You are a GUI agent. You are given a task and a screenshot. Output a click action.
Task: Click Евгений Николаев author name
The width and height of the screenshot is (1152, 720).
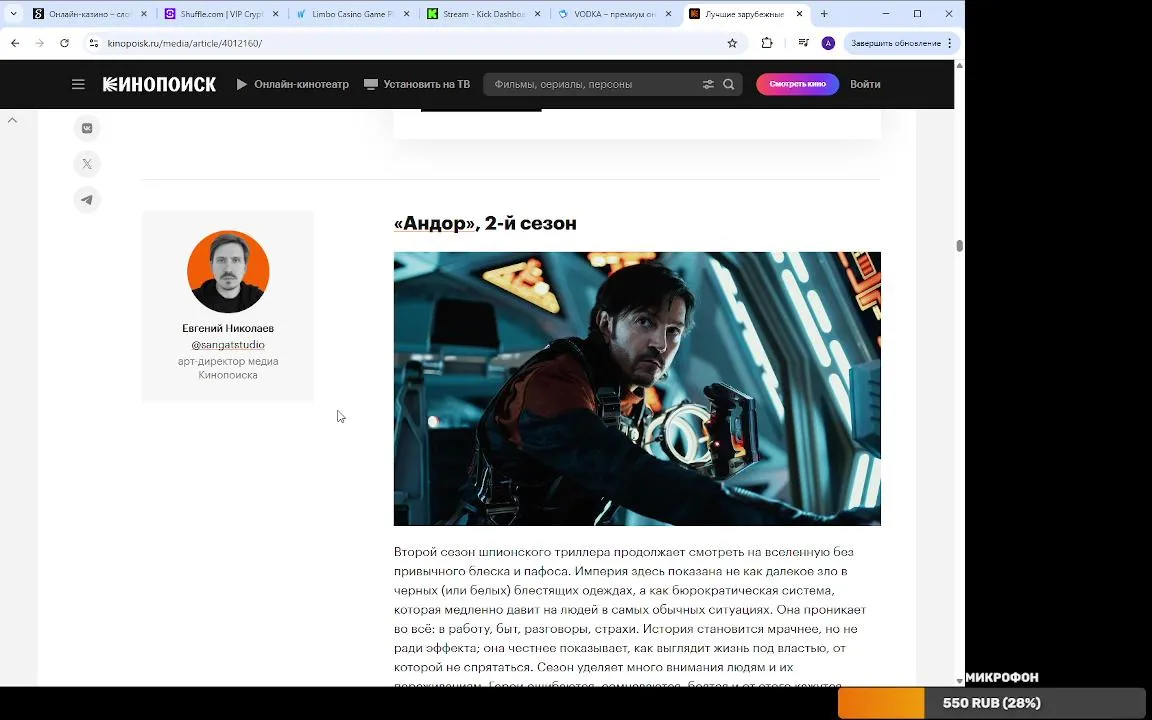coord(228,328)
